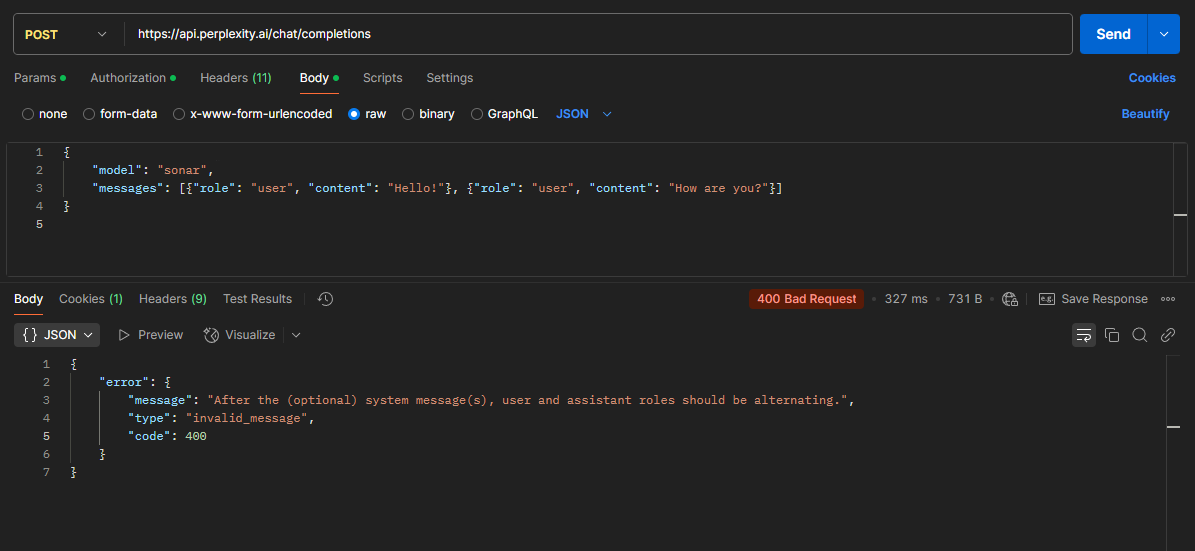Click the Send button
1195x551 pixels.
[1113, 34]
